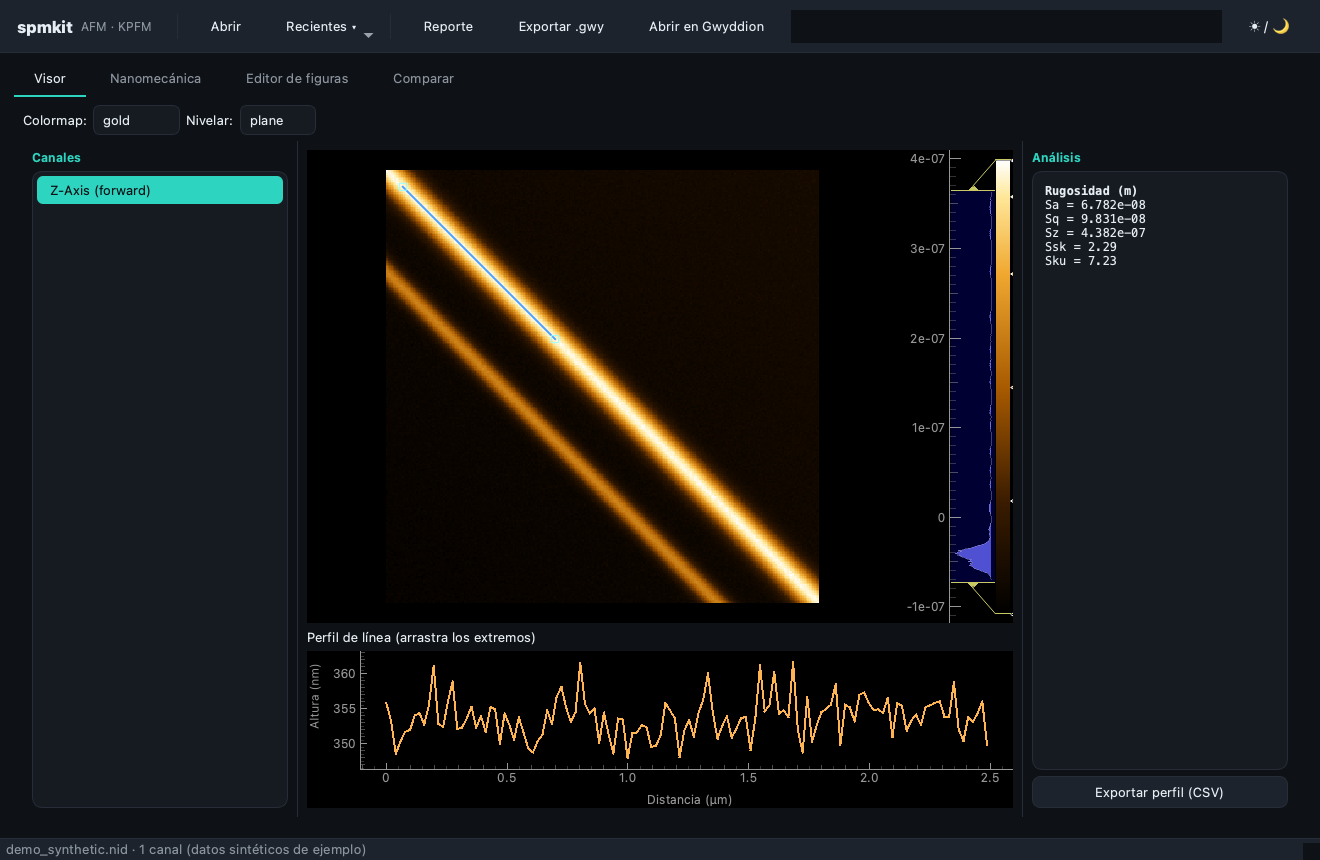The height and width of the screenshot is (860, 1320).
Task: Click the AFM topography image
Action: (602, 386)
